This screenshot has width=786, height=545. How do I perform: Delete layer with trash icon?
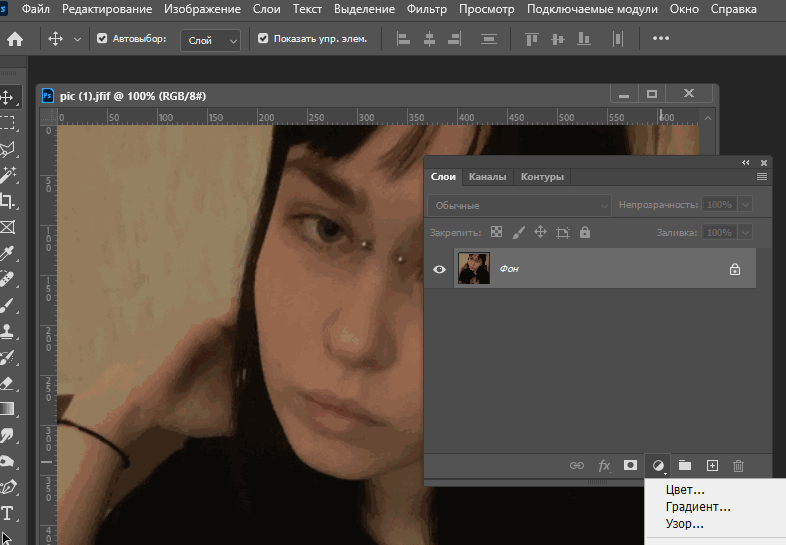tap(738, 466)
